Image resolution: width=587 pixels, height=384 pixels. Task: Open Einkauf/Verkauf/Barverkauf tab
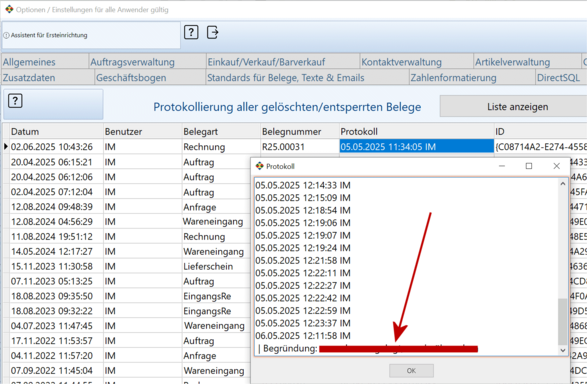(x=283, y=62)
